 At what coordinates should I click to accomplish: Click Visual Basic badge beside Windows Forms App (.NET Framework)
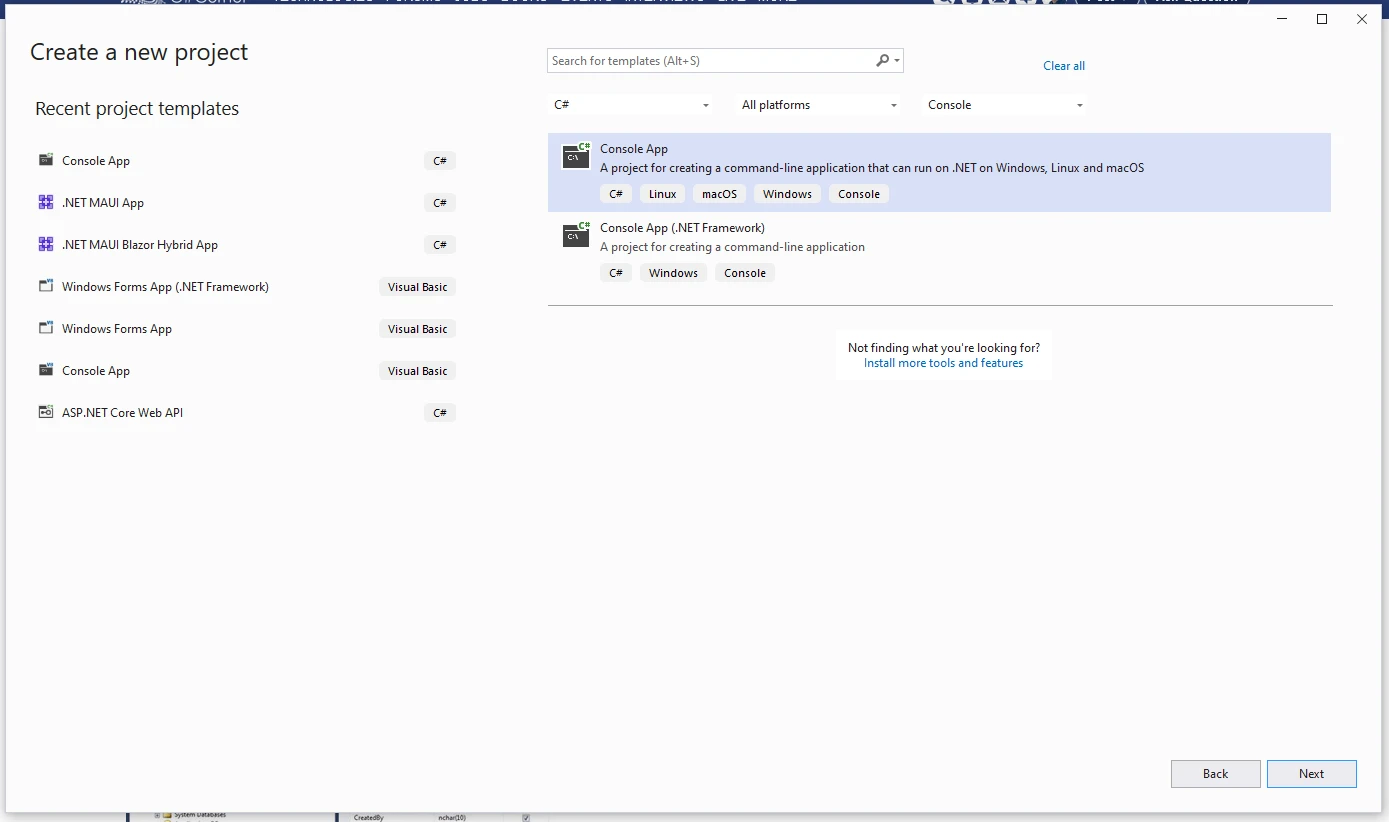pos(418,287)
